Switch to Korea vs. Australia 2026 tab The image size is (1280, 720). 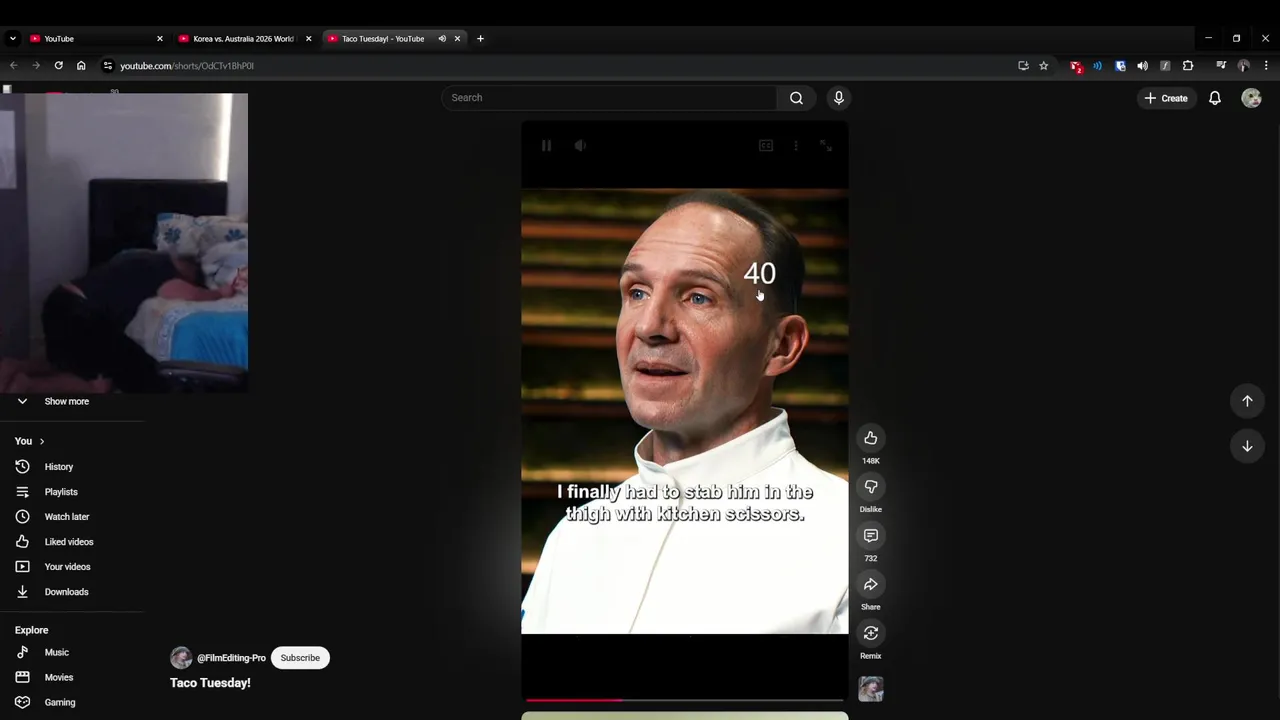(243, 39)
